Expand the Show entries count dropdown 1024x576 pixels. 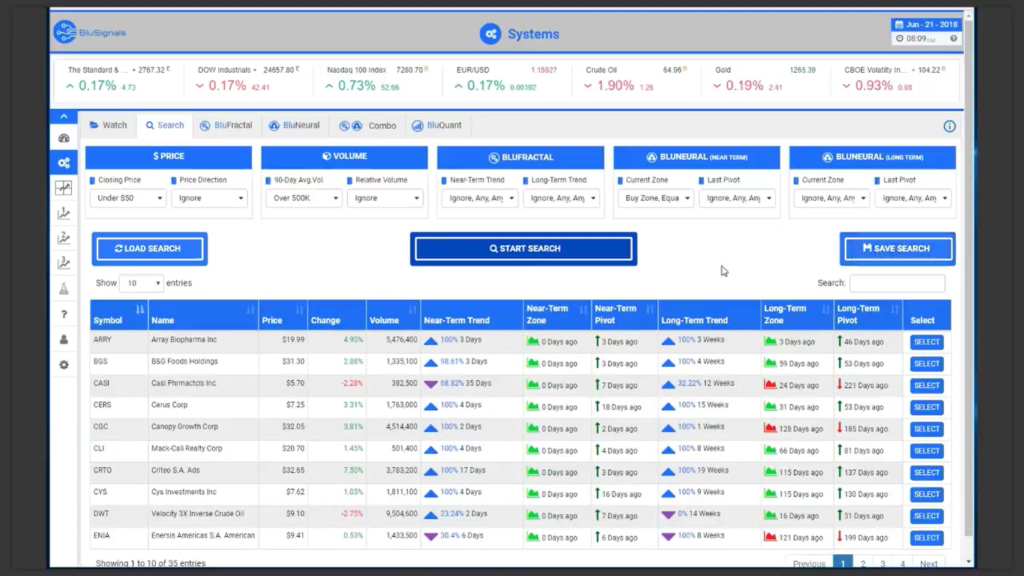(141, 283)
